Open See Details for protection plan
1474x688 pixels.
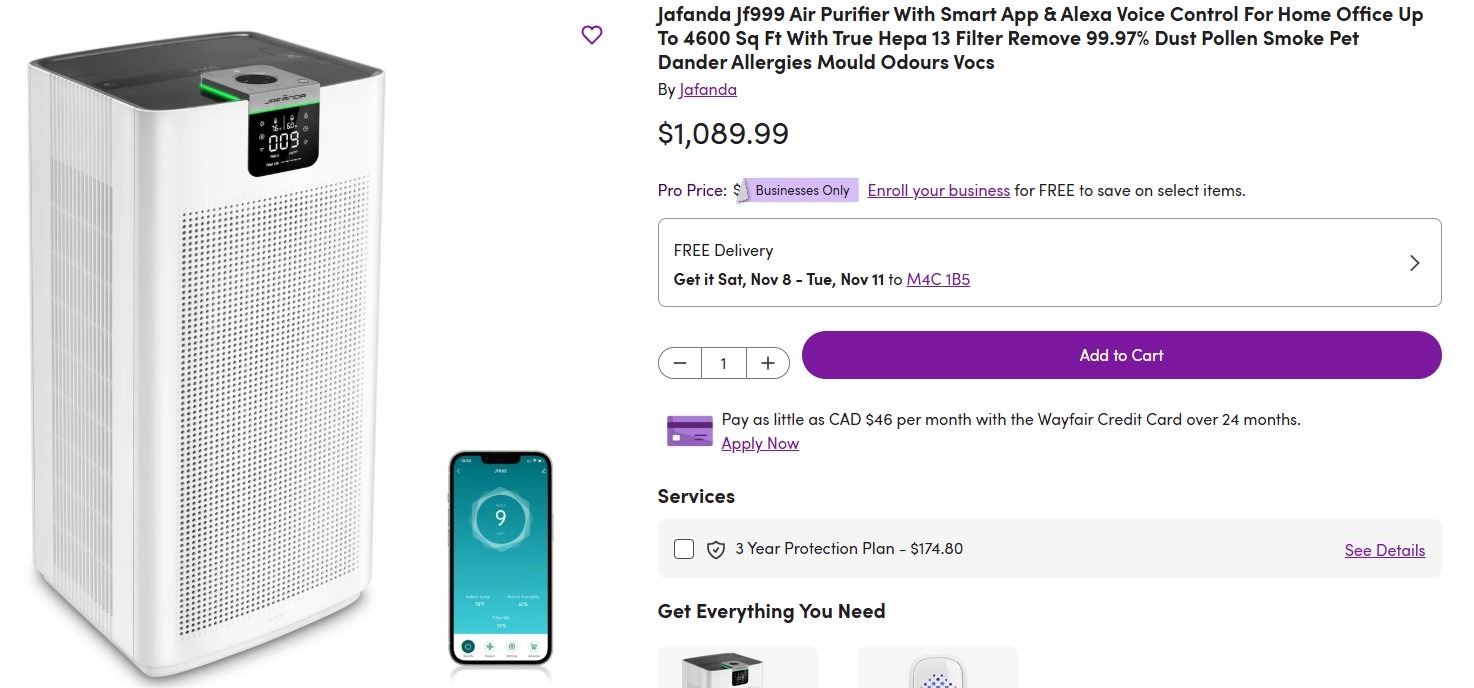point(1384,550)
